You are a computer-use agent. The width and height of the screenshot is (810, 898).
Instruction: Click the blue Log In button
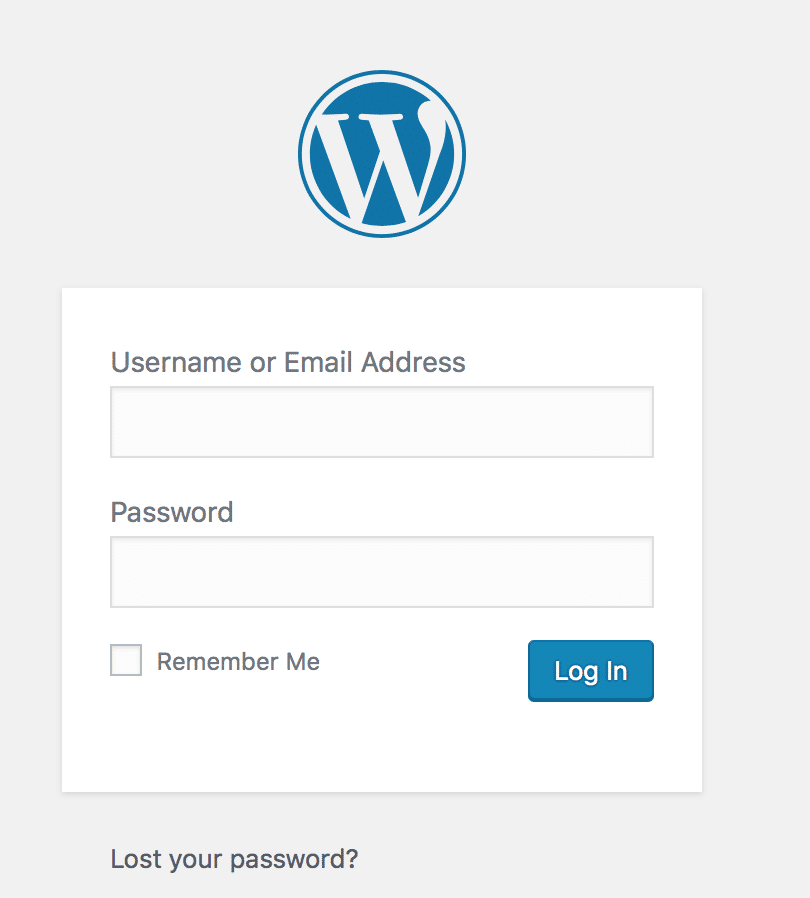(x=591, y=671)
